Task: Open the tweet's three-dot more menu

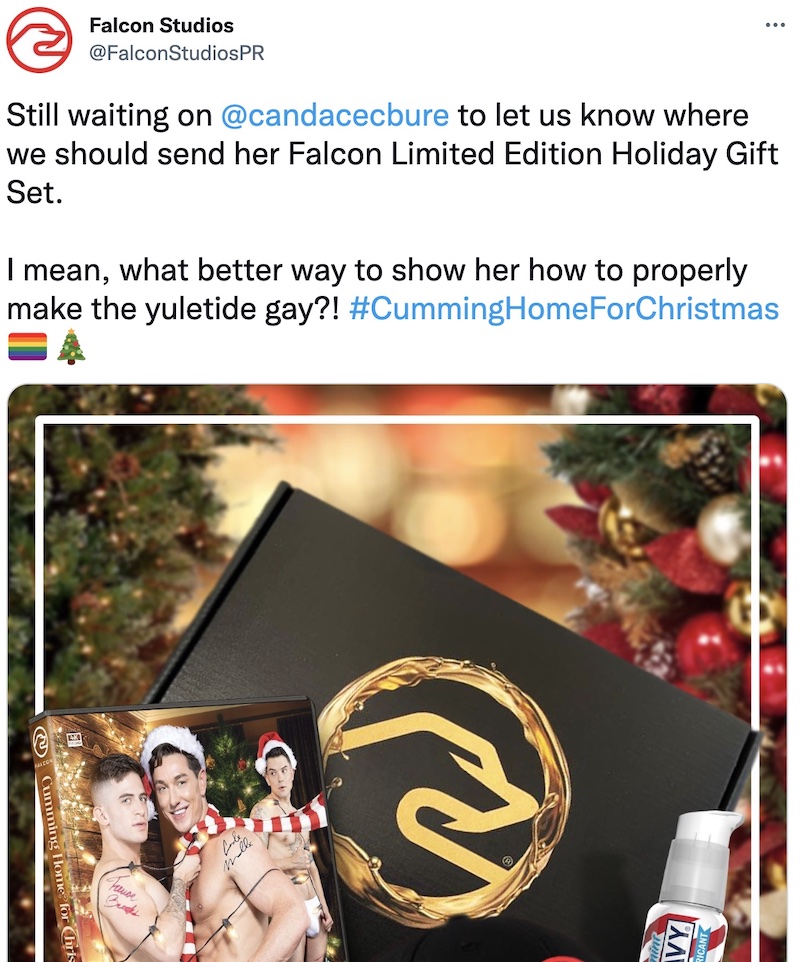Action: coord(775,25)
